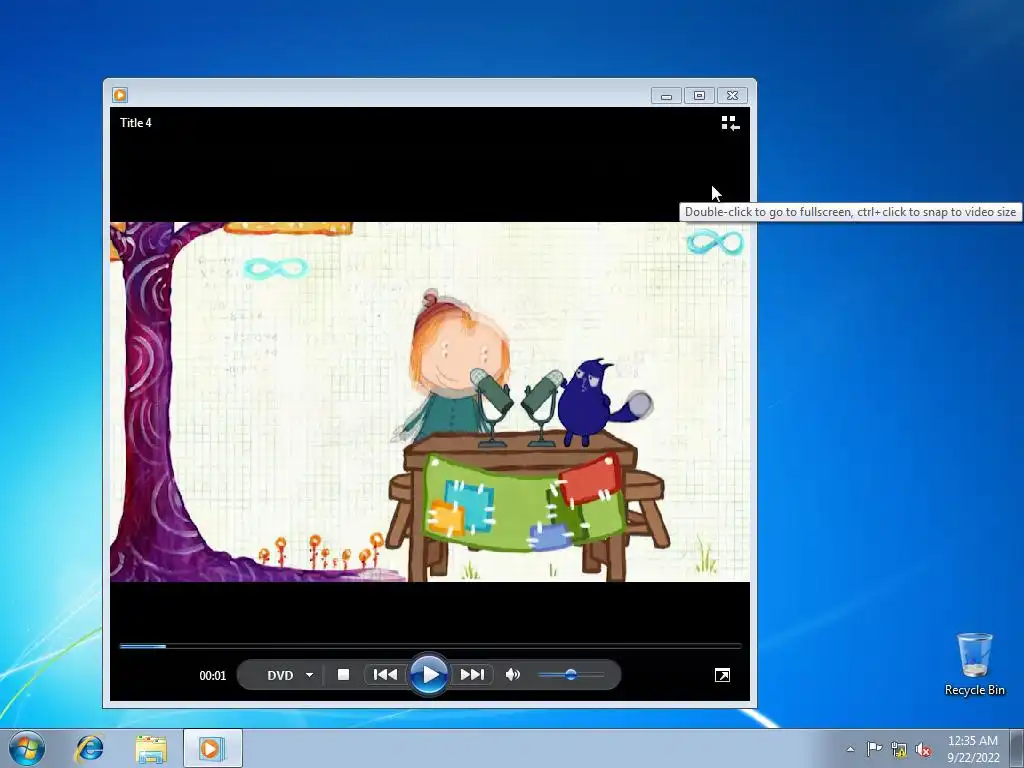1024x768 pixels.
Task: Click the Windows Media Player title bar icon
Action: [120, 95]
